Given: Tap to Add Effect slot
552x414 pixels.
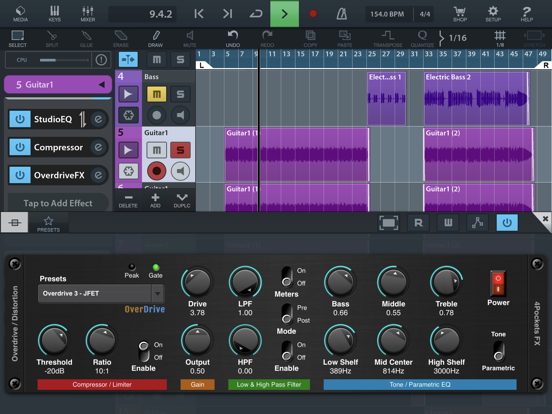Looking at the screenshot, I should [58, 203].
